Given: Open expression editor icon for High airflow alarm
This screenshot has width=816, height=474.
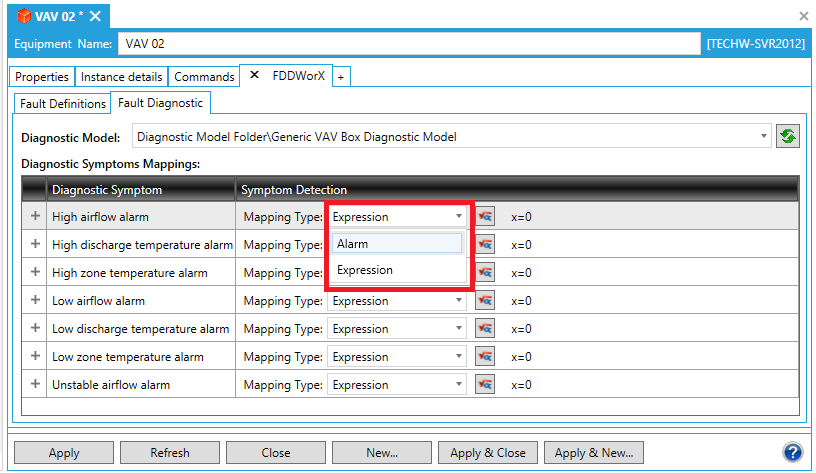Looking at the screenshot, I should click(485, 216).
